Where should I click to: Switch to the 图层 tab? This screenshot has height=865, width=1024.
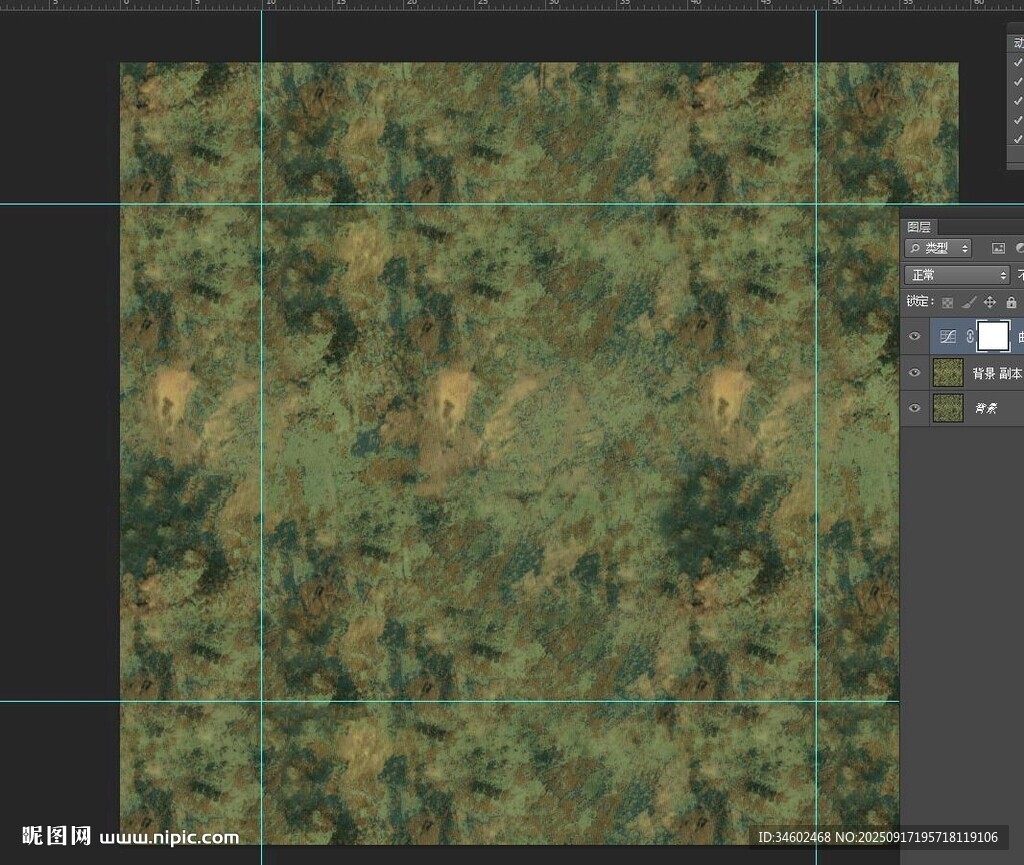point(918,227)
